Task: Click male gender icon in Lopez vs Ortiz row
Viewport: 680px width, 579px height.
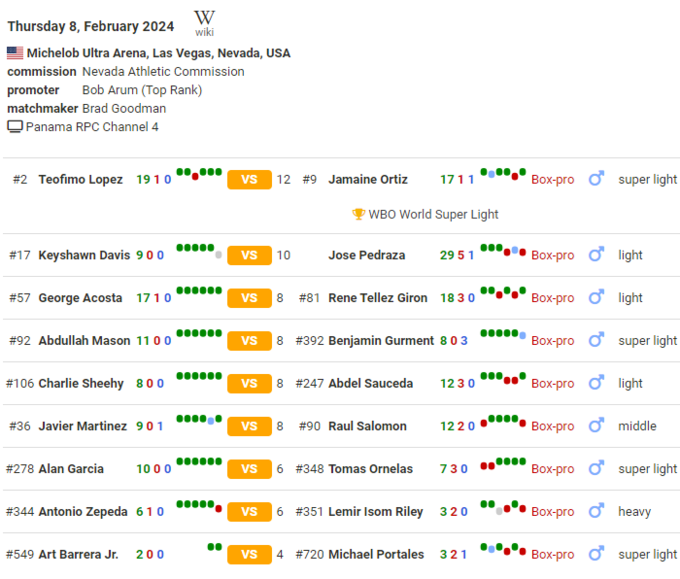Action: click(596, 179)
